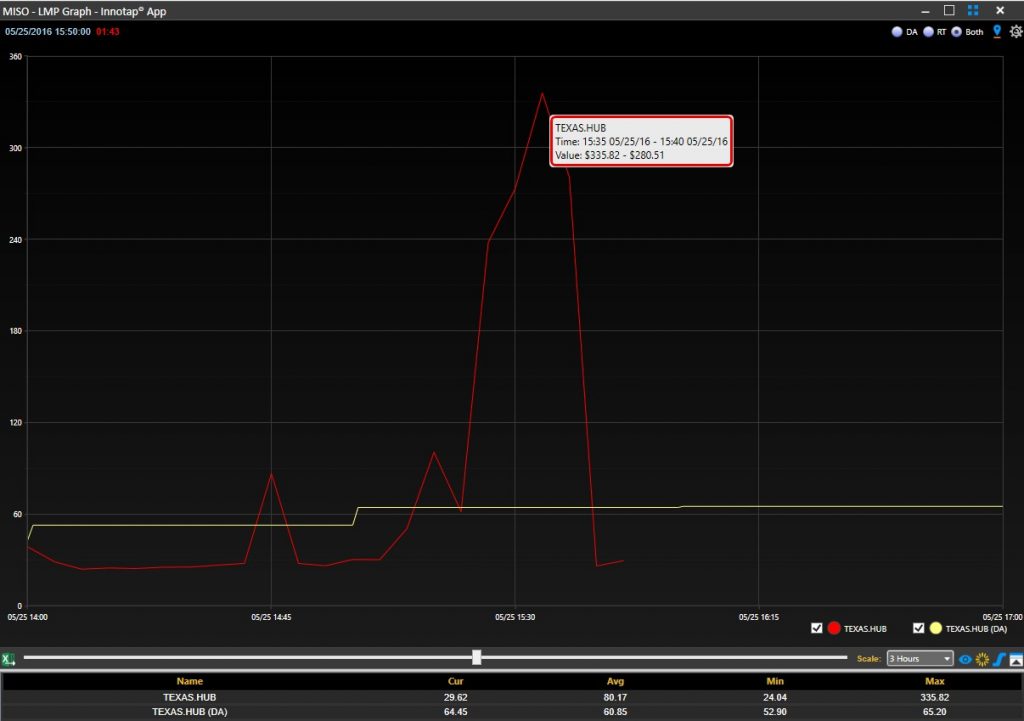Toggle the blue eye visibility icon
The image size is (1024, 721).
point(965,659)
